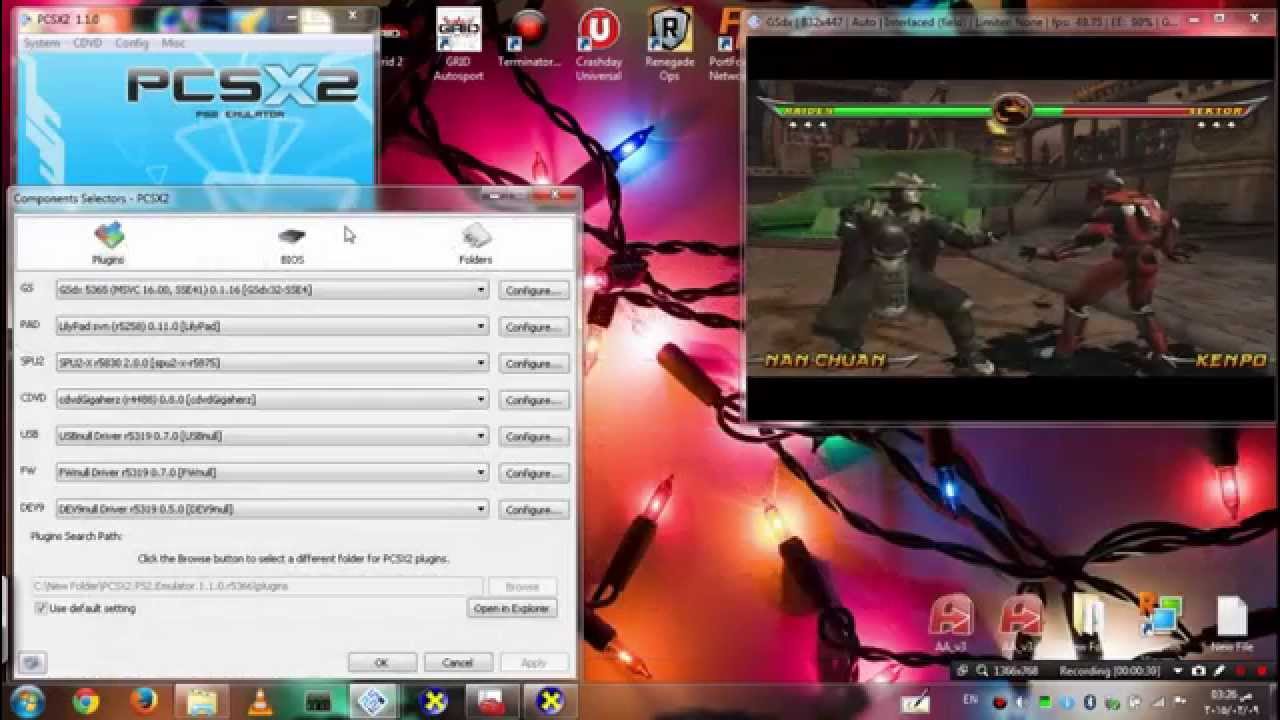The height and width of the screenshot is (720, 1280).
Task: Open Firefox from the taskbar
Action: pos(143,702)
